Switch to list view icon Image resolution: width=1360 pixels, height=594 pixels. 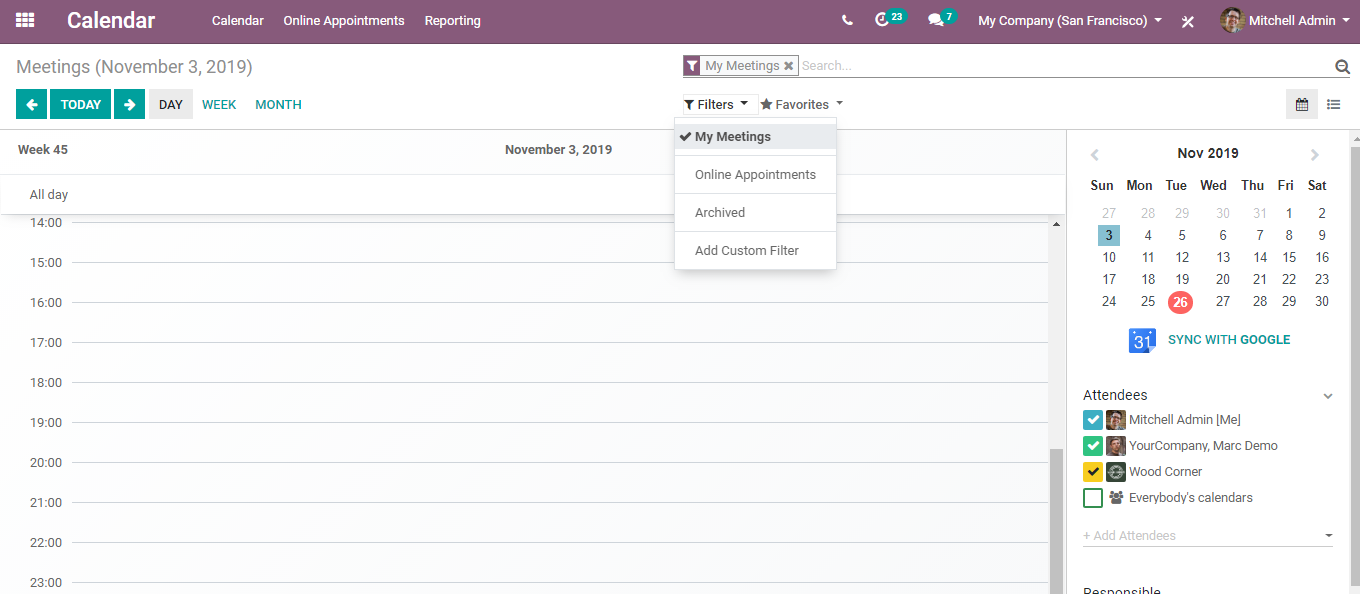pos(1334,104)
